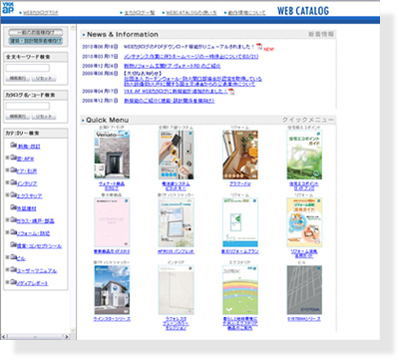Open the 提案・コンセプトツール category link
The image size is (400, 360).
tap(39, 246)
